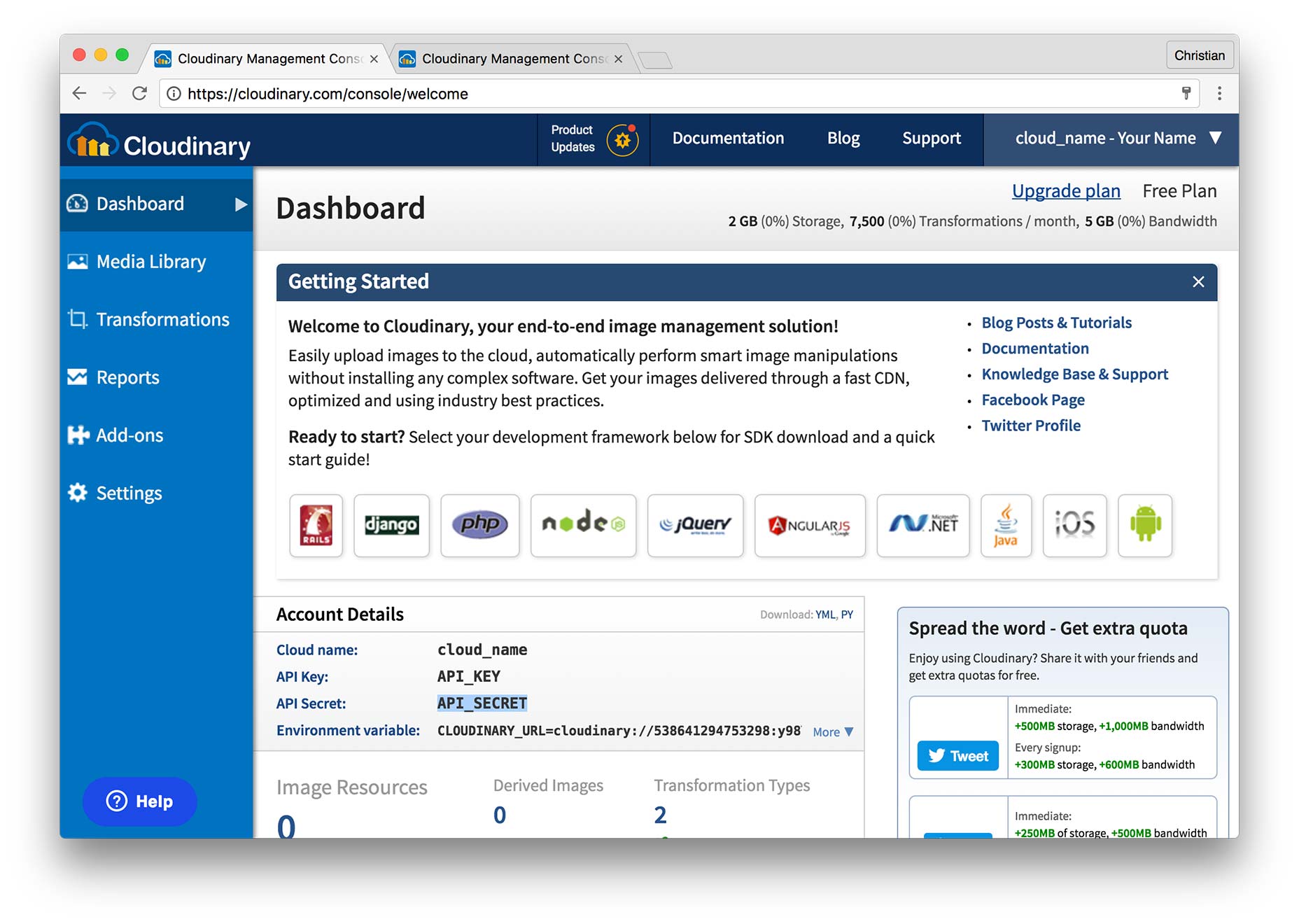Viewport: 1299px width, 924px height.
Task: Close the Getting Started panel
Action: click(x=1198, y=281)
